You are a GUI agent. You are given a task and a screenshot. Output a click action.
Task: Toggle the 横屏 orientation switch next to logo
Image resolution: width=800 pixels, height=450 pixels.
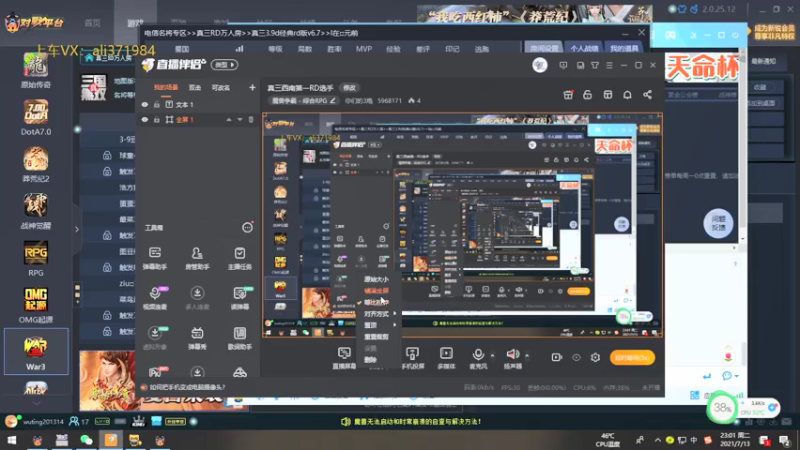tap(224, 65)
